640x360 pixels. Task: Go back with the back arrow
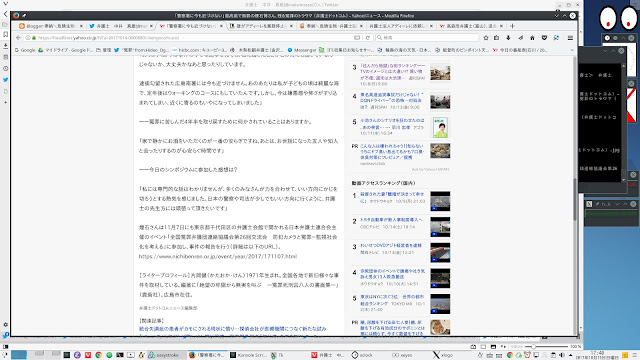pyautogui.click(x=18, y=38)
